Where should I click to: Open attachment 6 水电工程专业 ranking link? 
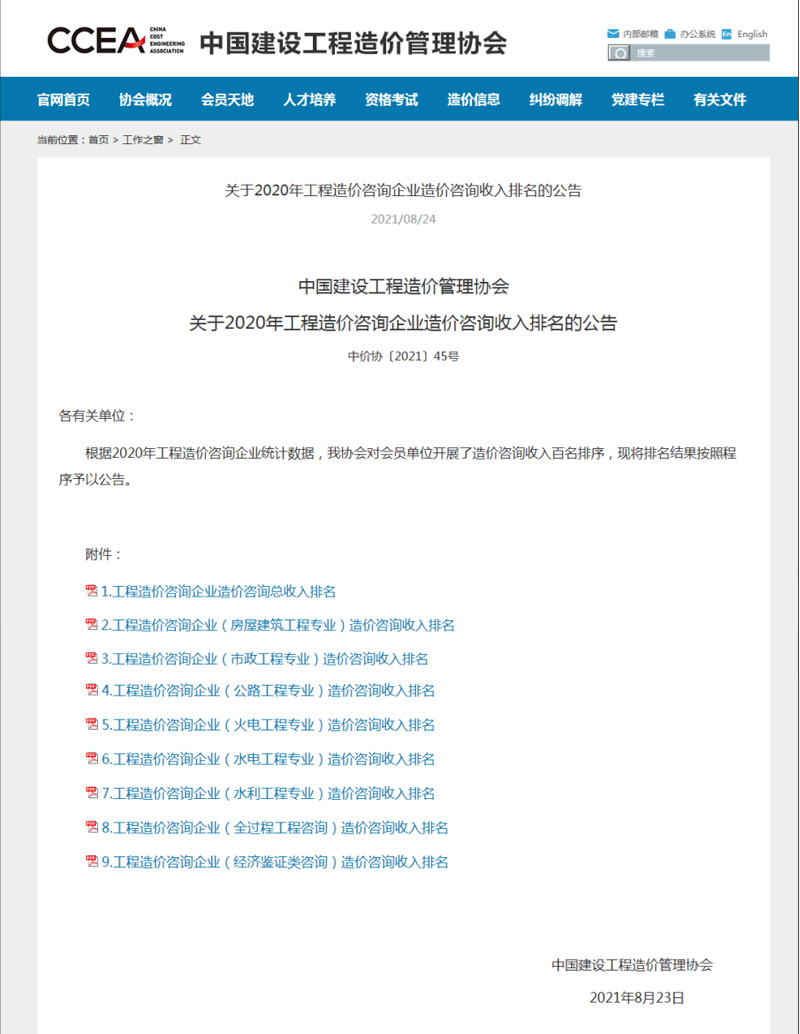268,760
